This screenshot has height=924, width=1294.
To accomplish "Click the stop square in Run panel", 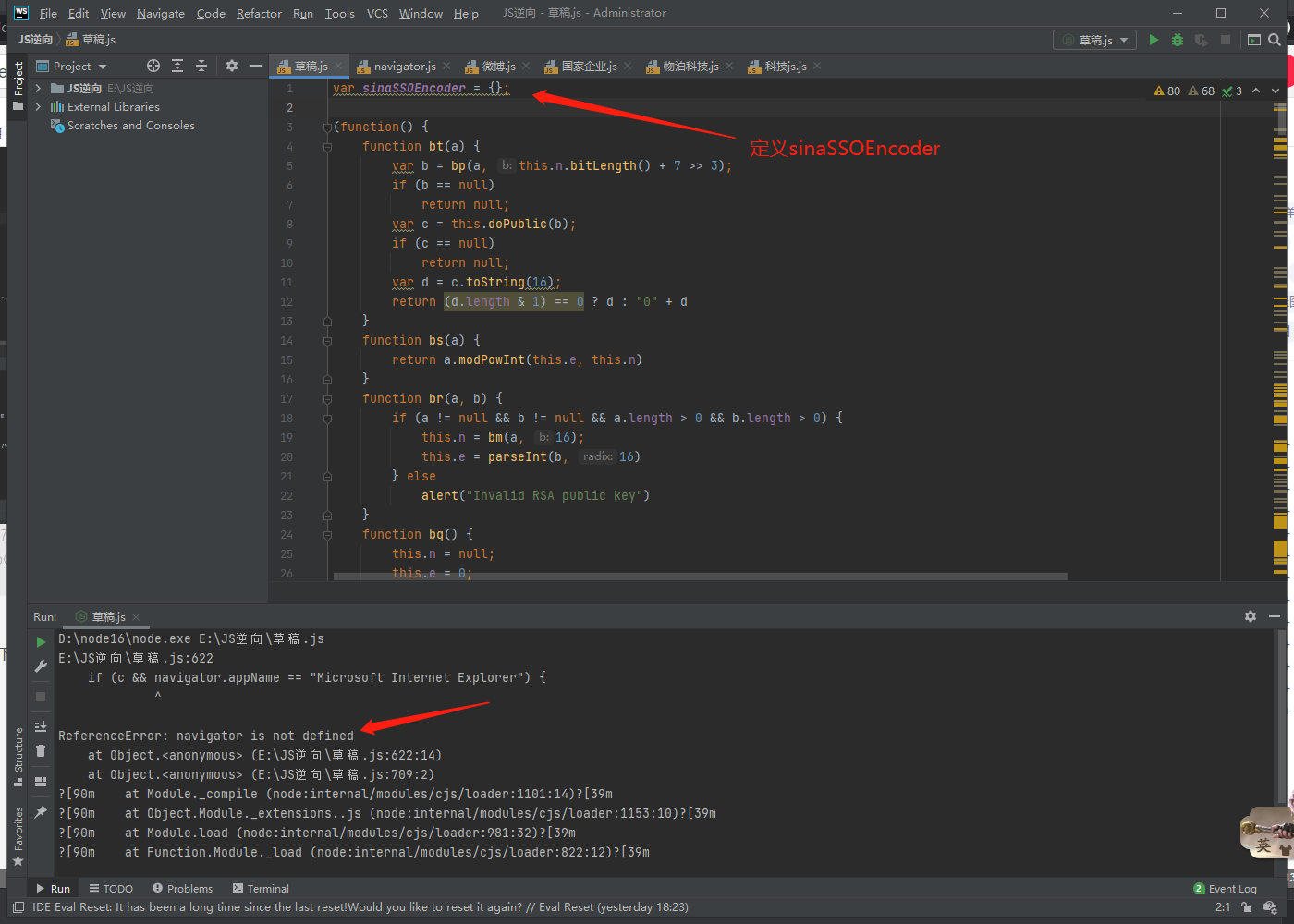I will (x=41, y=696).
